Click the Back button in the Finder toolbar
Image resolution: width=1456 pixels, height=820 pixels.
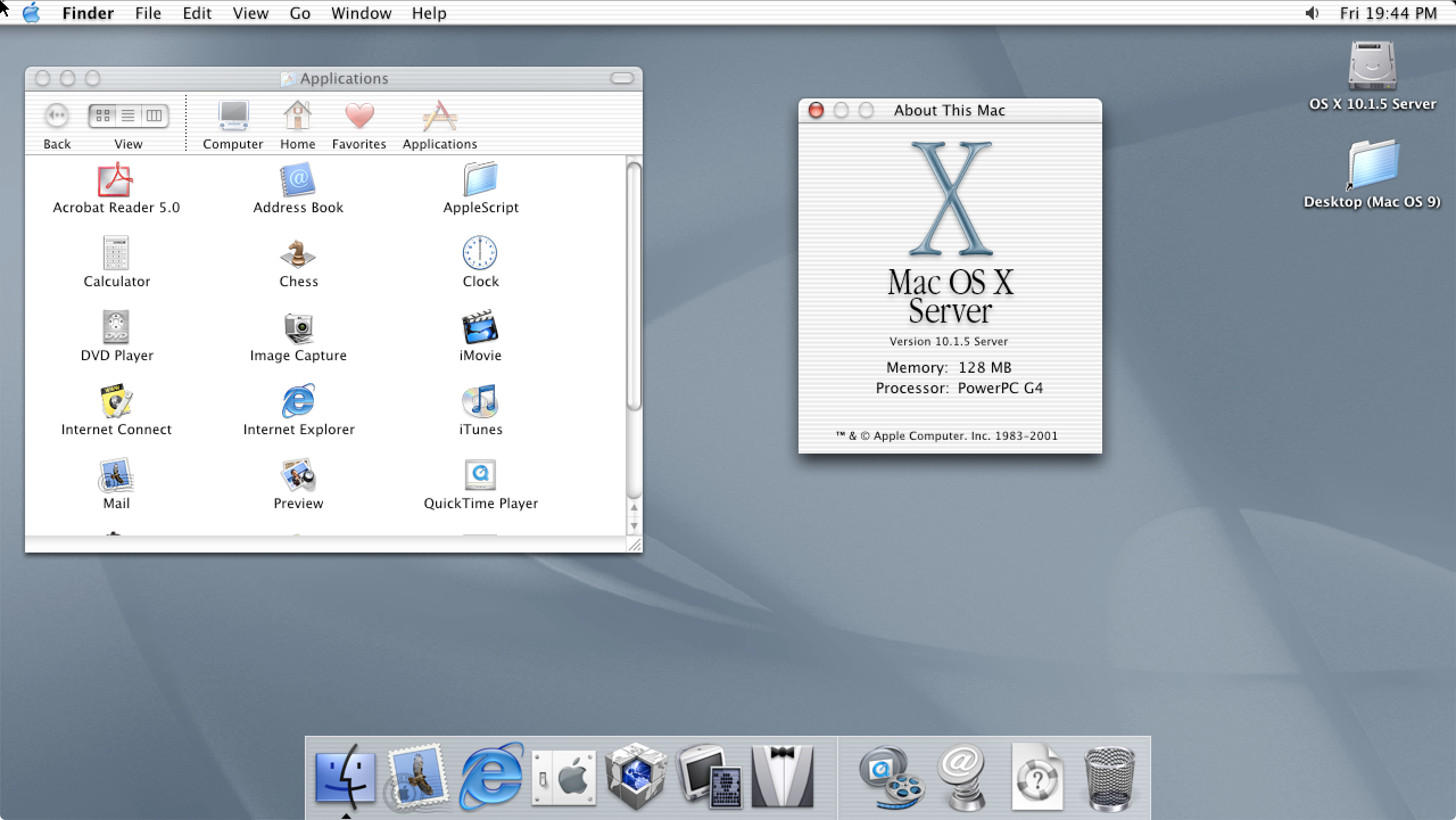56,116
